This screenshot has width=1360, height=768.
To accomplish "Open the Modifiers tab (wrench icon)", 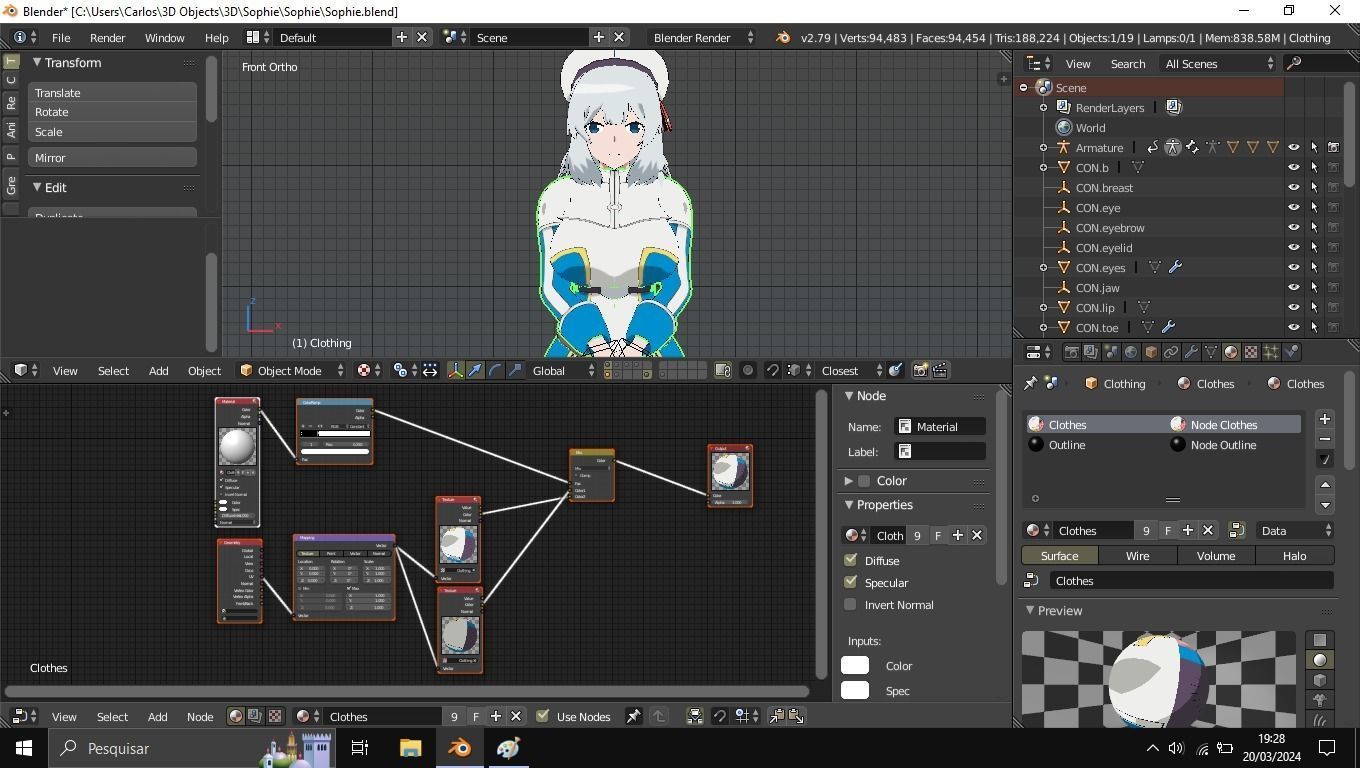I will tap(1191, 352).
